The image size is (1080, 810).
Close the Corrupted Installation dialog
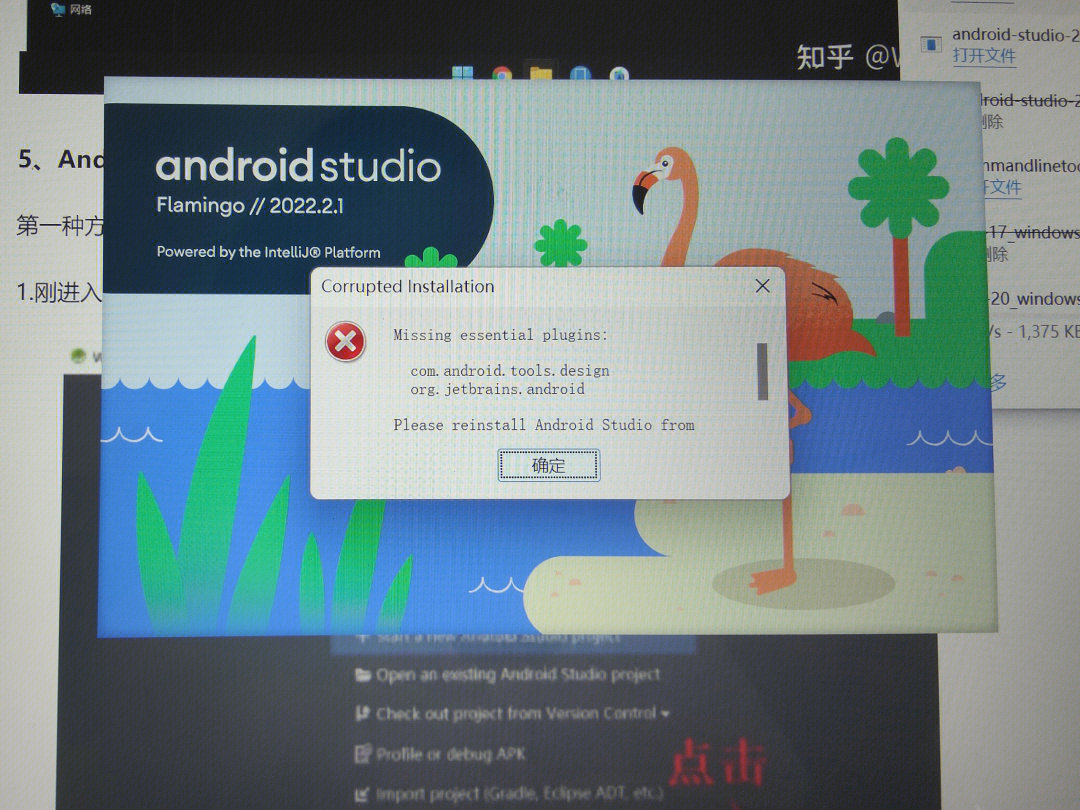click(x=762, y=286)
